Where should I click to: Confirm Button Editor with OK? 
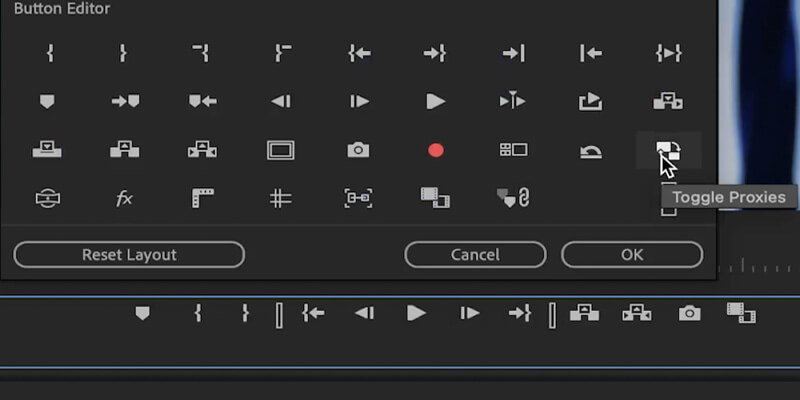[x=632, y=255]
